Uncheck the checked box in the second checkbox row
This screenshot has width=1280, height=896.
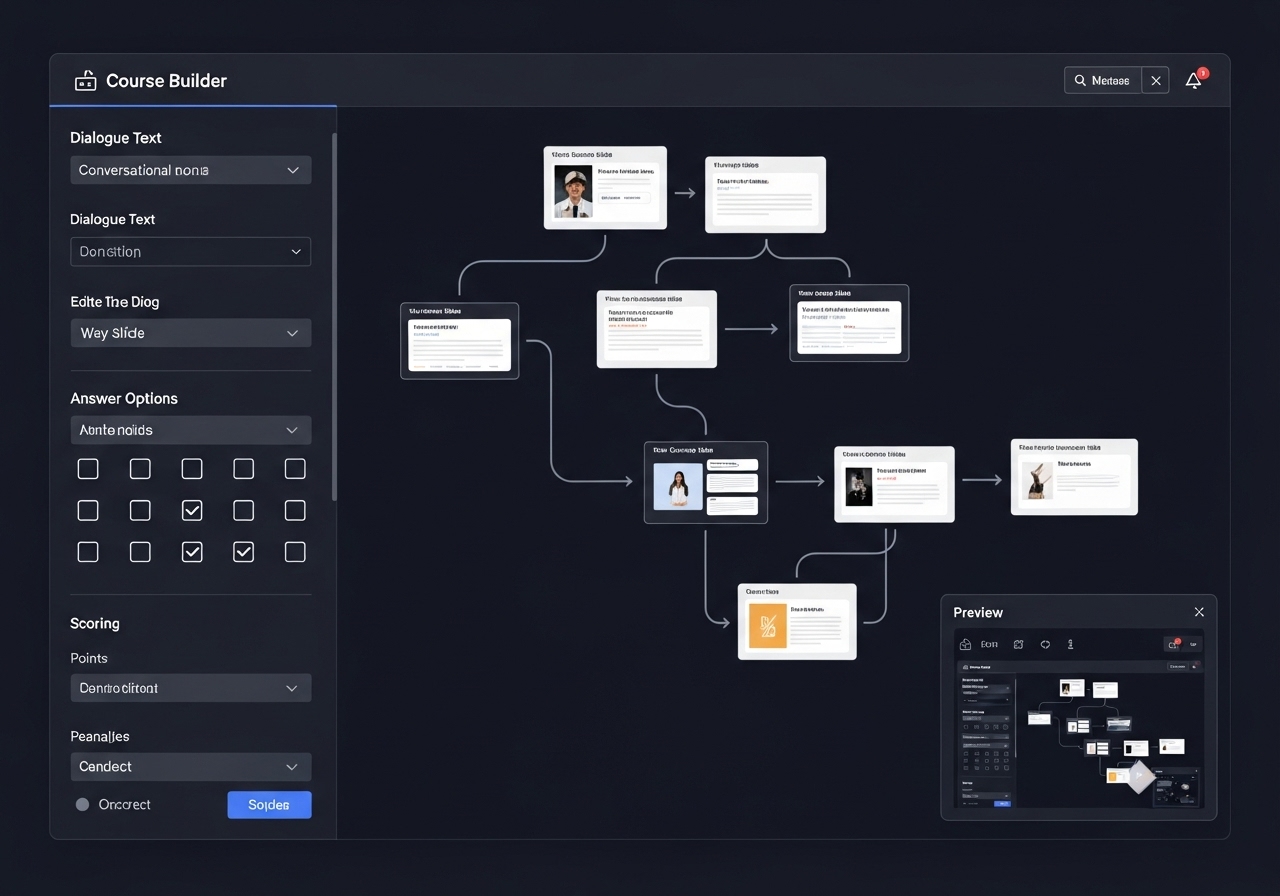192,511
